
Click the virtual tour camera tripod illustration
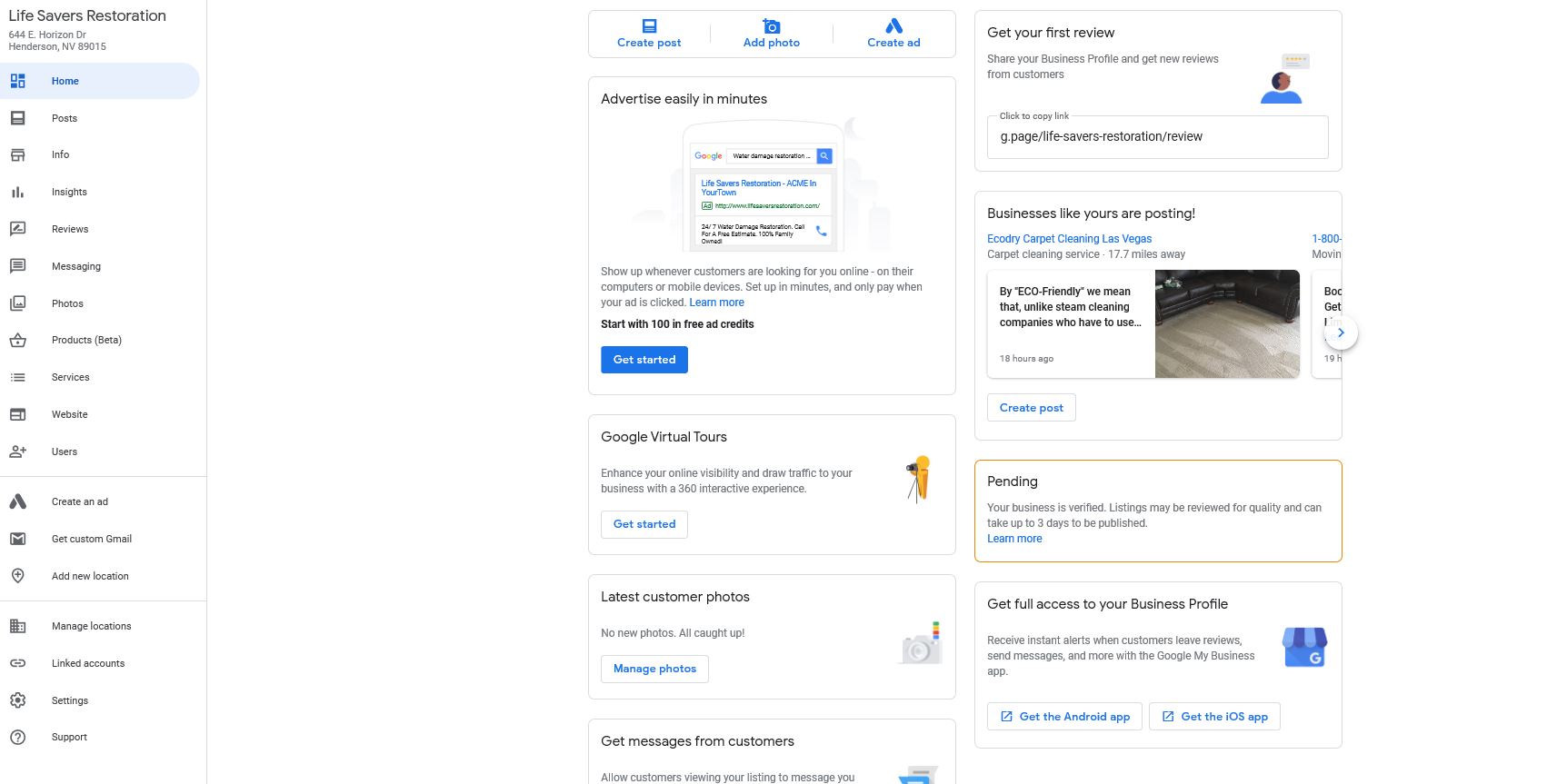[920, 479]
